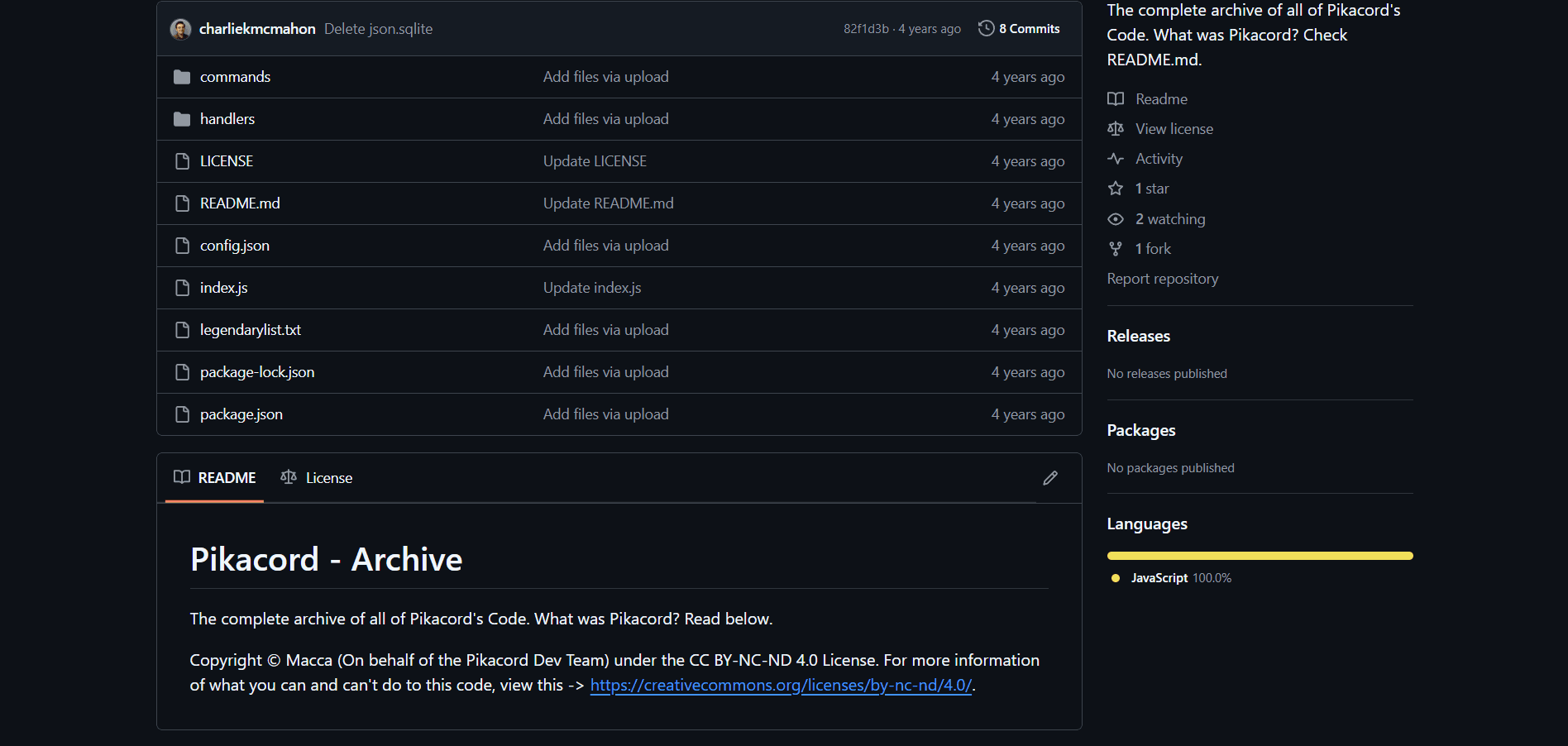Click the pencil icon to edit README

(1049, 478)
